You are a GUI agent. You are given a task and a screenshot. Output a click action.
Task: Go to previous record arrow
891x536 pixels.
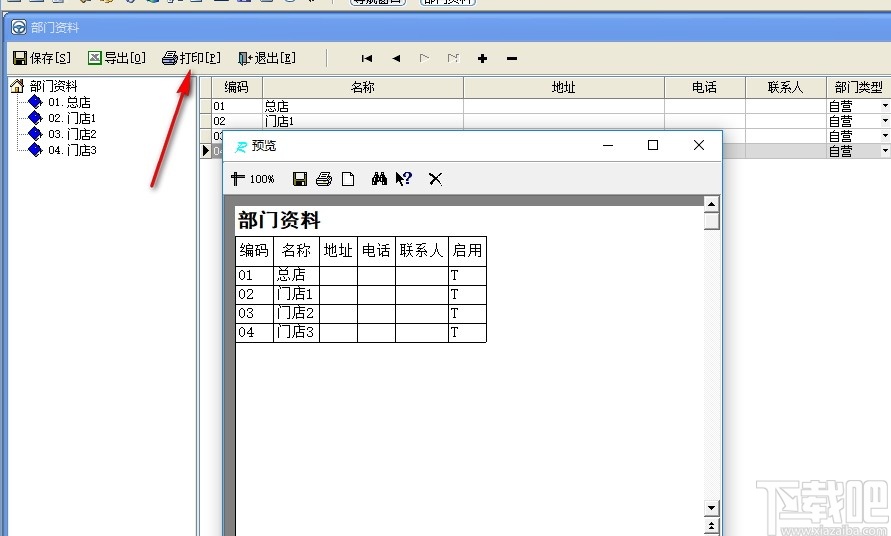(396, 58)
